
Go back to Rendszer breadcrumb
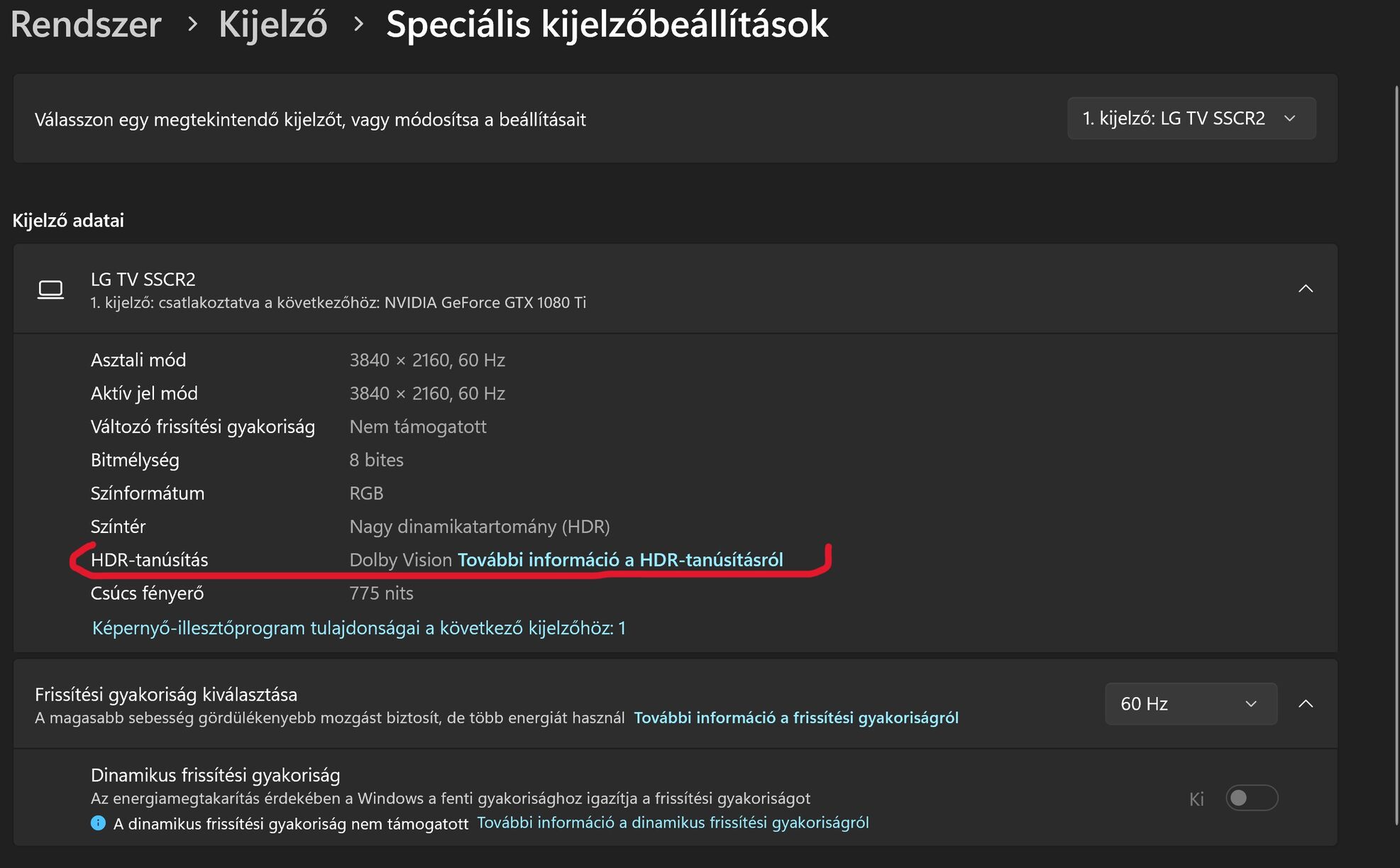coord(86,24)
